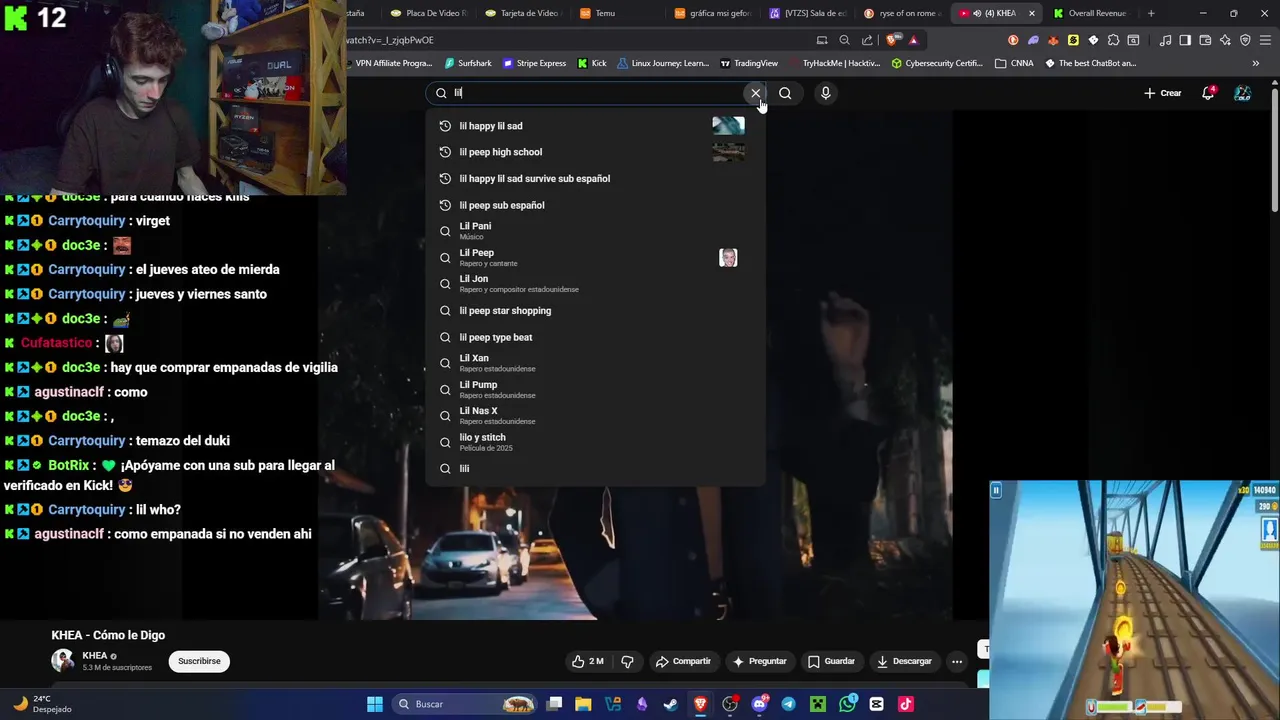Select the Lil Peep rapero suggestion
This screenshot has height=720, width=1280.
point(595,258)
